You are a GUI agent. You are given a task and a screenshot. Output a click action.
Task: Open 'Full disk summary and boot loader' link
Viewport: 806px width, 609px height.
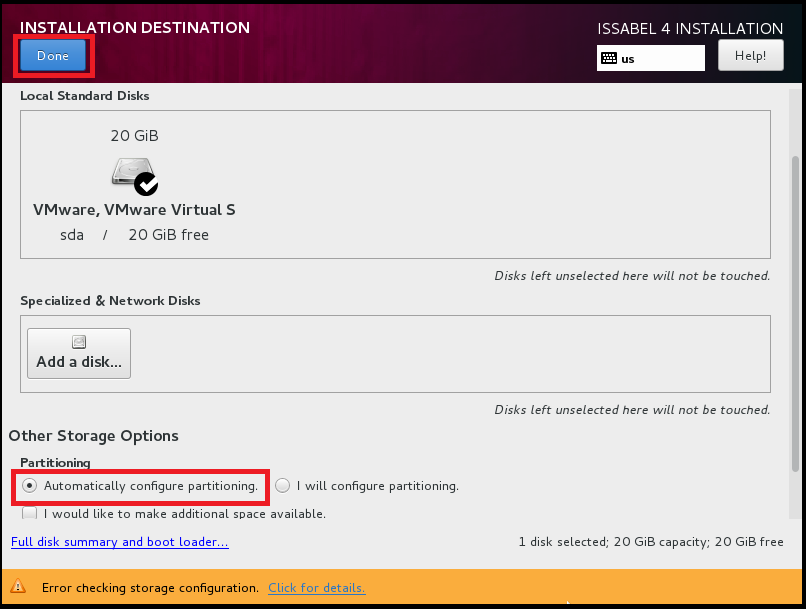tap(119, 542)
